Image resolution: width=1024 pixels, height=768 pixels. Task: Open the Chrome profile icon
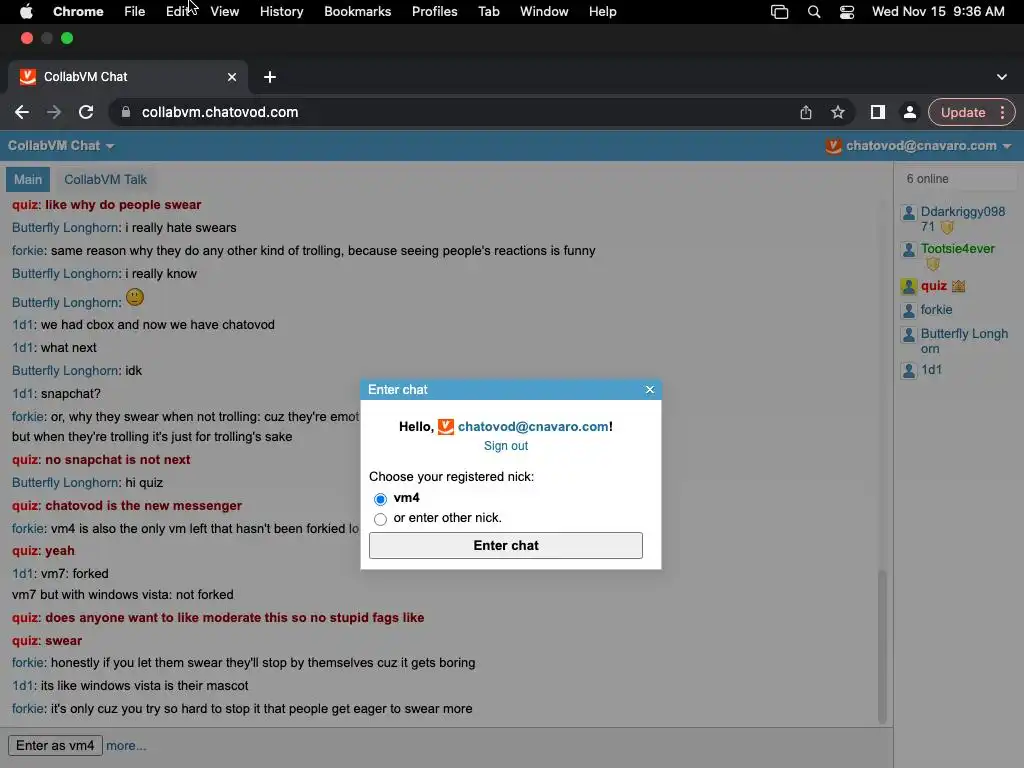point(909,112)
